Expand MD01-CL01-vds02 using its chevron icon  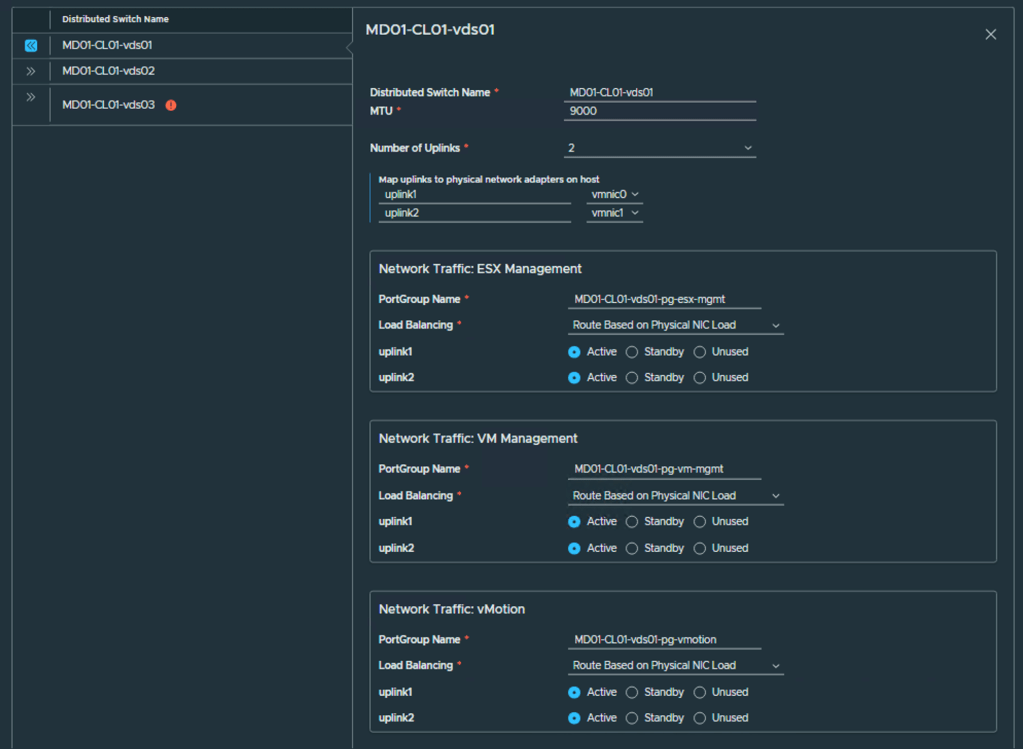click(x=31, y=71)
